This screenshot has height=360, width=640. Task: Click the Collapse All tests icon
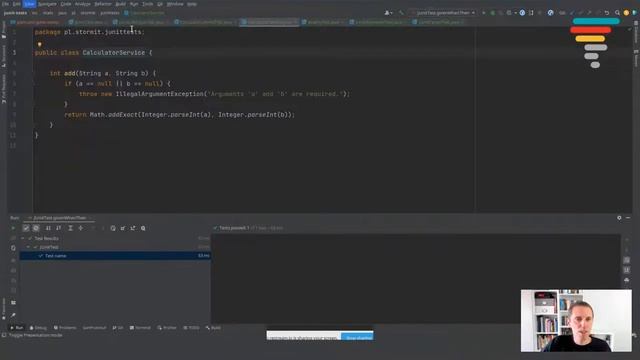pyautogui.click(x=80, y=228)
